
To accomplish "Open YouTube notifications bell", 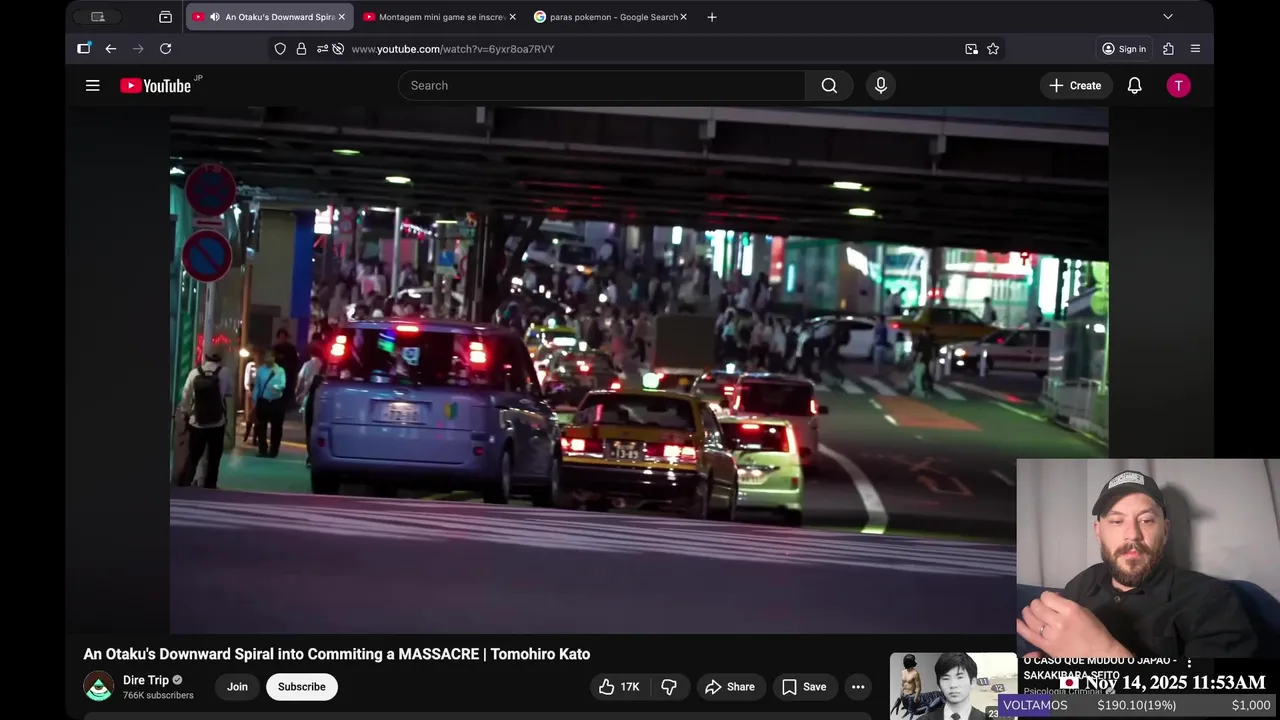I will (1134, 86).
